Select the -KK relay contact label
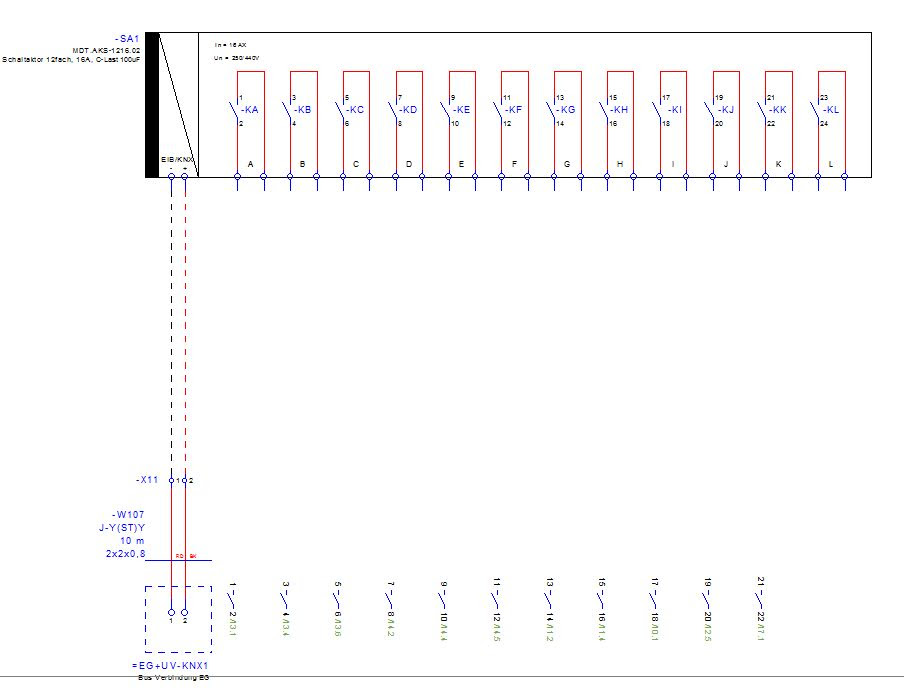Image resolution: width=904 pixels, height=692 pixels. (x=778, y=110)
